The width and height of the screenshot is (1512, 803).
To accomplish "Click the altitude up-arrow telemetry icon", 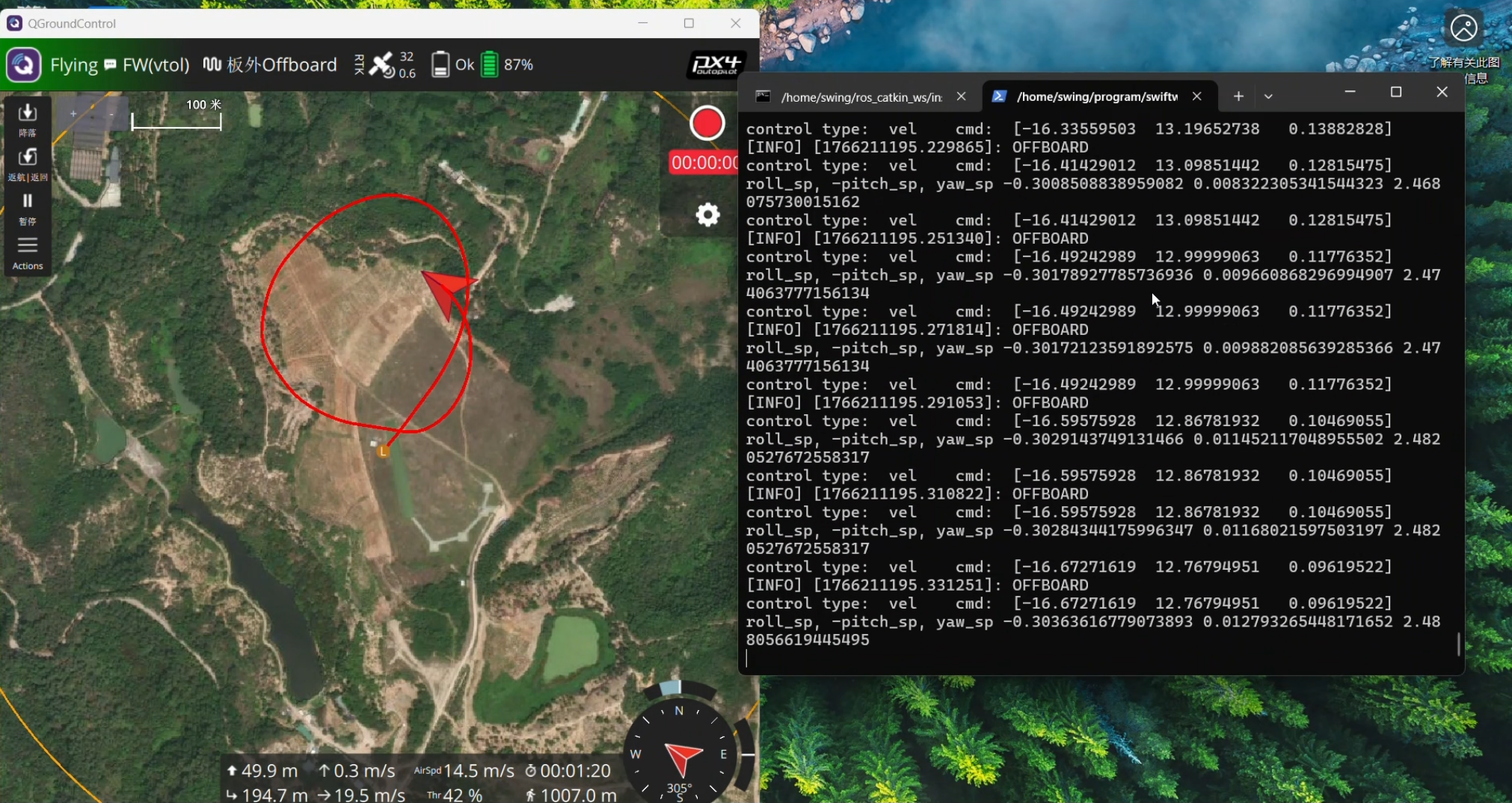I will [232, 771].
